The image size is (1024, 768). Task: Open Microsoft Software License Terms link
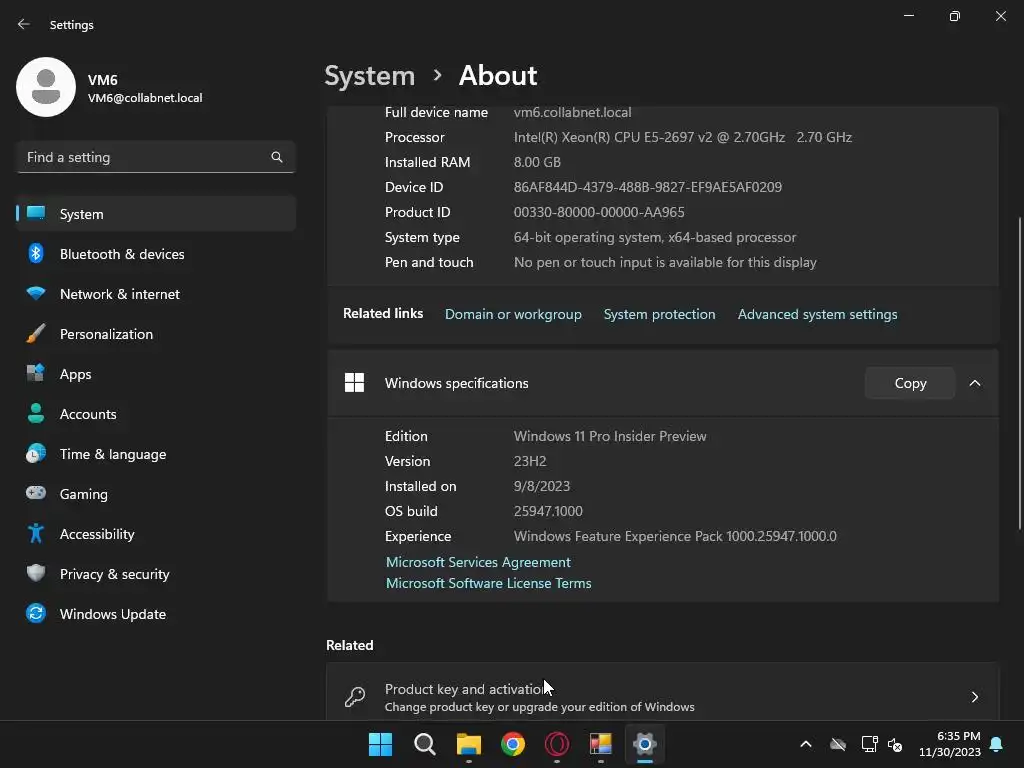[x=488, y=583]
